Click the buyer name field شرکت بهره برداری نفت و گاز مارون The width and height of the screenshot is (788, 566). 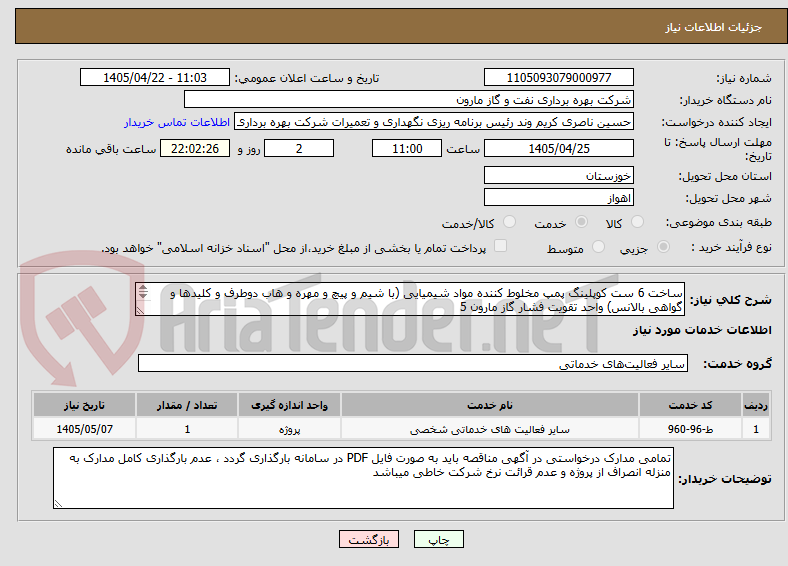pos(409,100)
